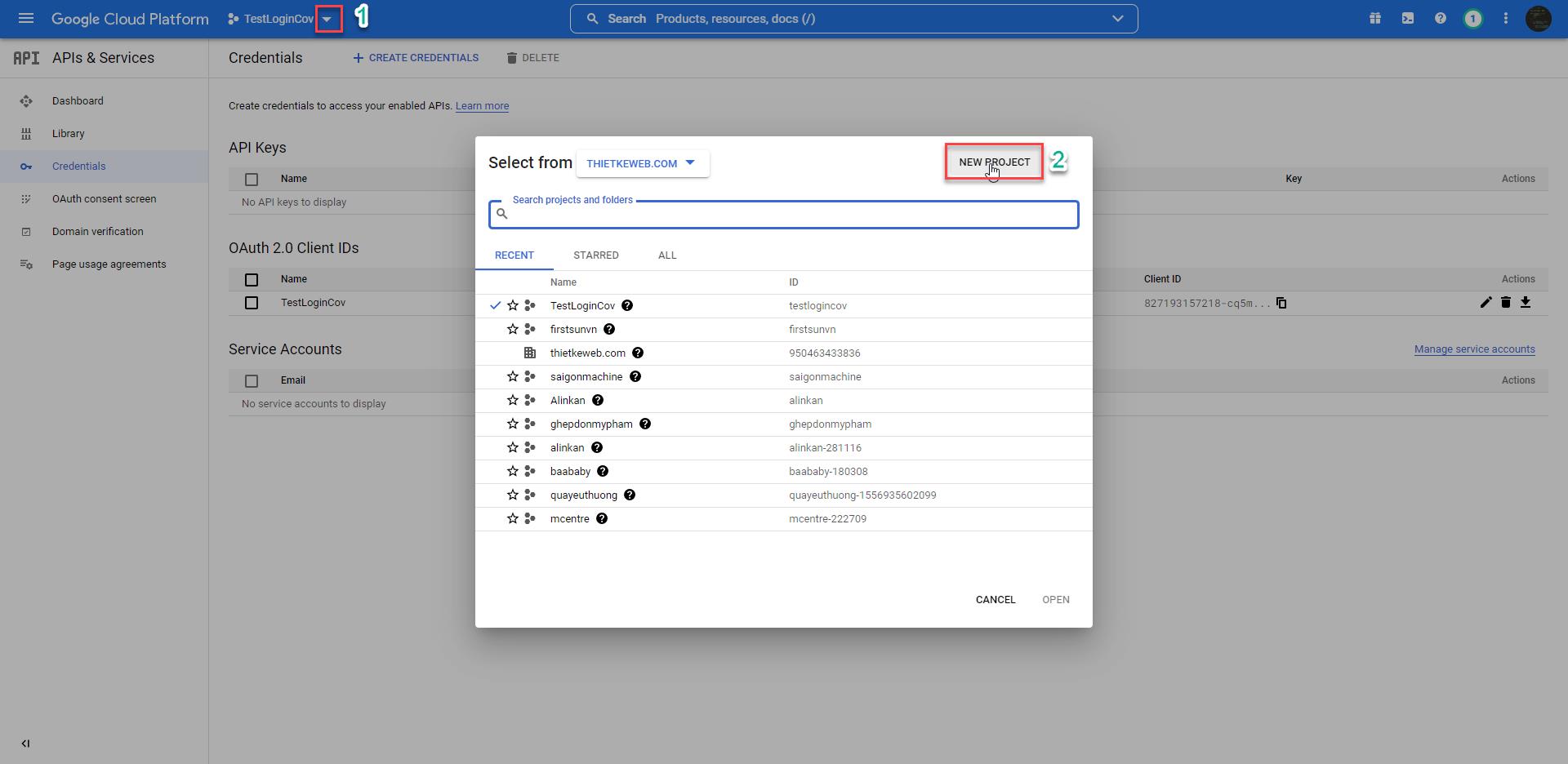Screen dimensions: 1568x764
Task: Cancel the project selection dialog
Action: tap(996, 600)
